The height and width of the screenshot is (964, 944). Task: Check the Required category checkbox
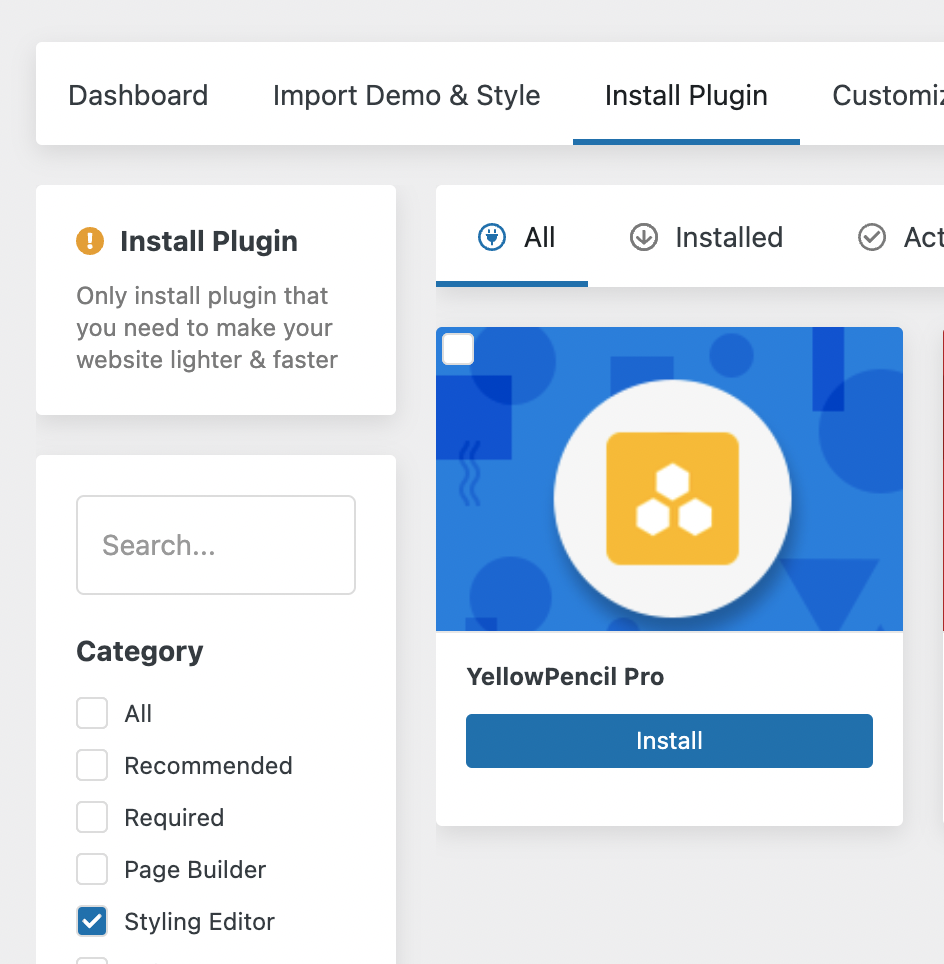point(92,817)
